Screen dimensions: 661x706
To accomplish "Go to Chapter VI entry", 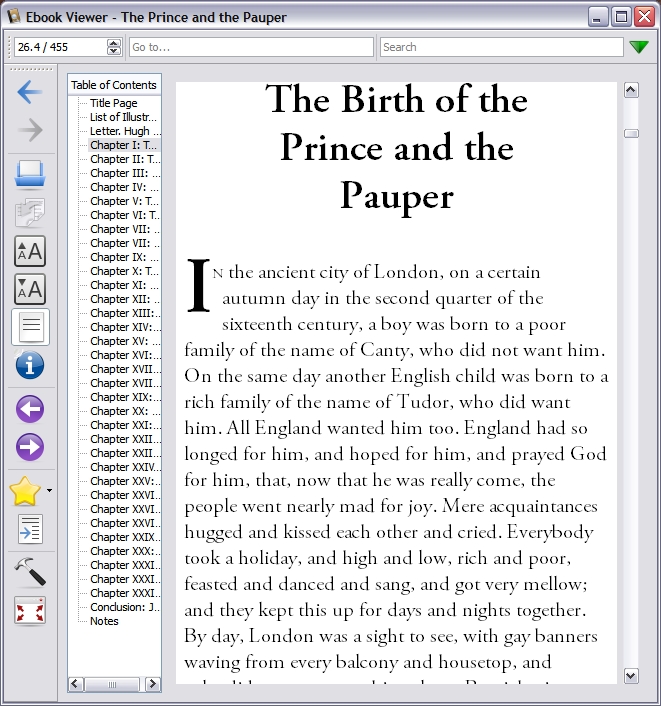I will click(125, 215).
